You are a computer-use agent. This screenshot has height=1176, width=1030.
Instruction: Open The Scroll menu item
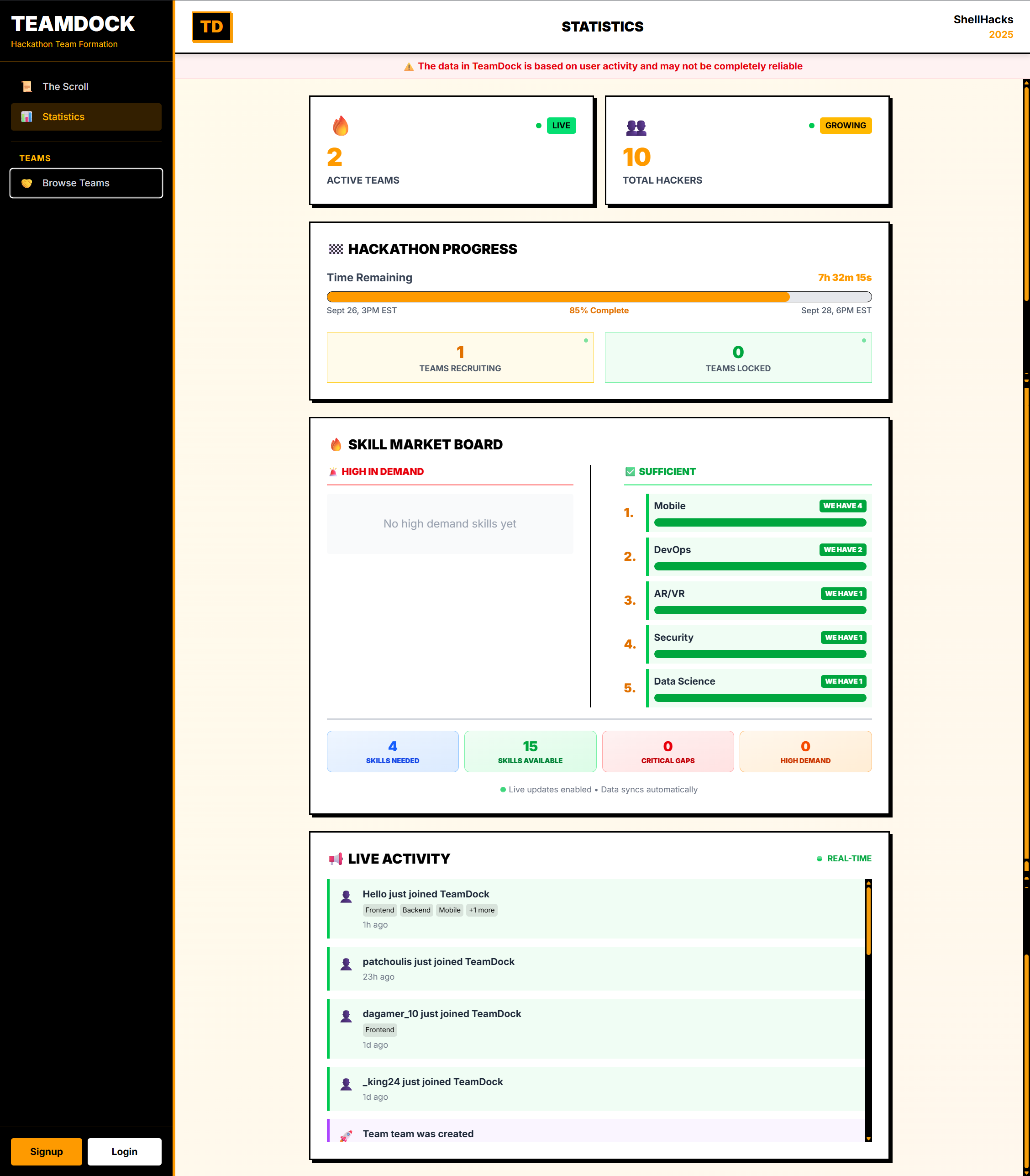click(x=66, y=87)
